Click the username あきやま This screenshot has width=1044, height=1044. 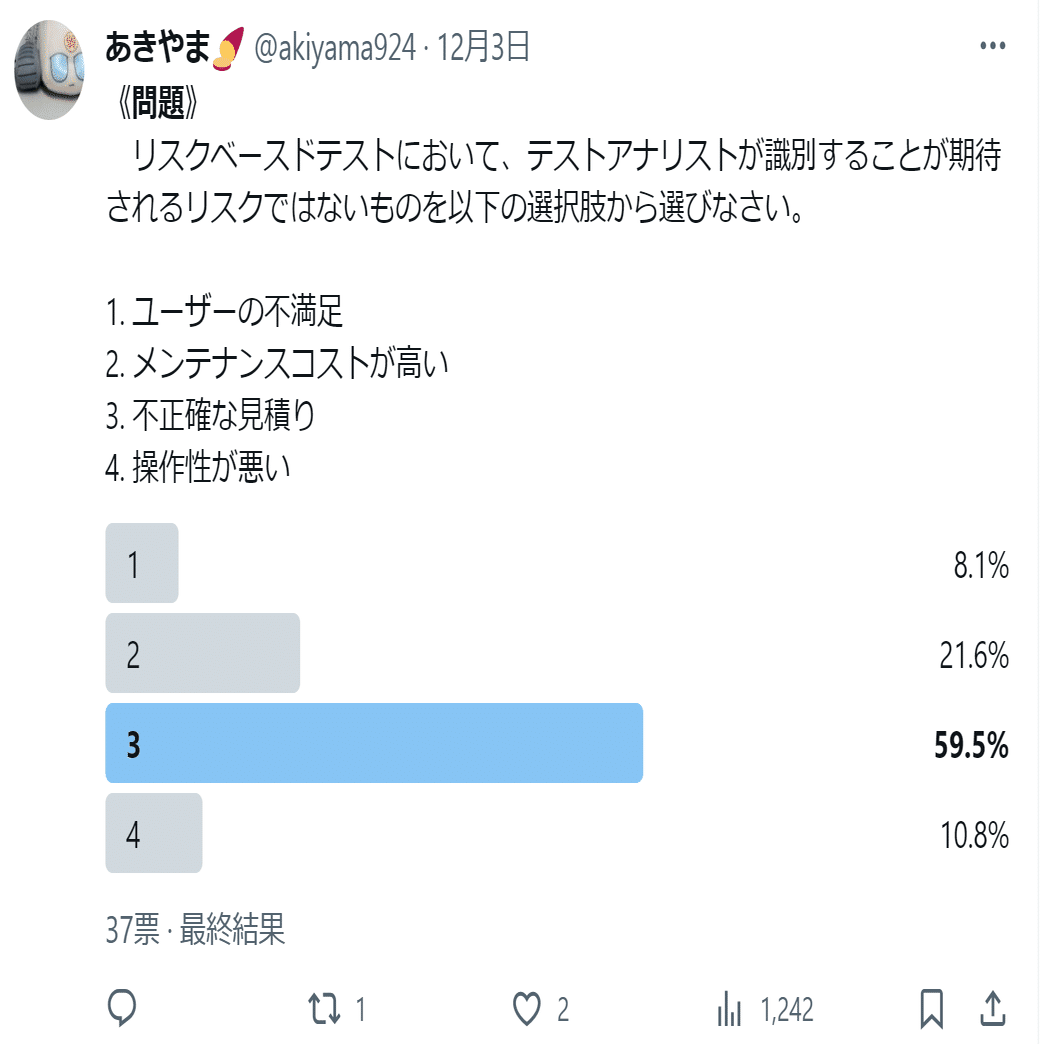pyautogui.click(x=158, y=42)
